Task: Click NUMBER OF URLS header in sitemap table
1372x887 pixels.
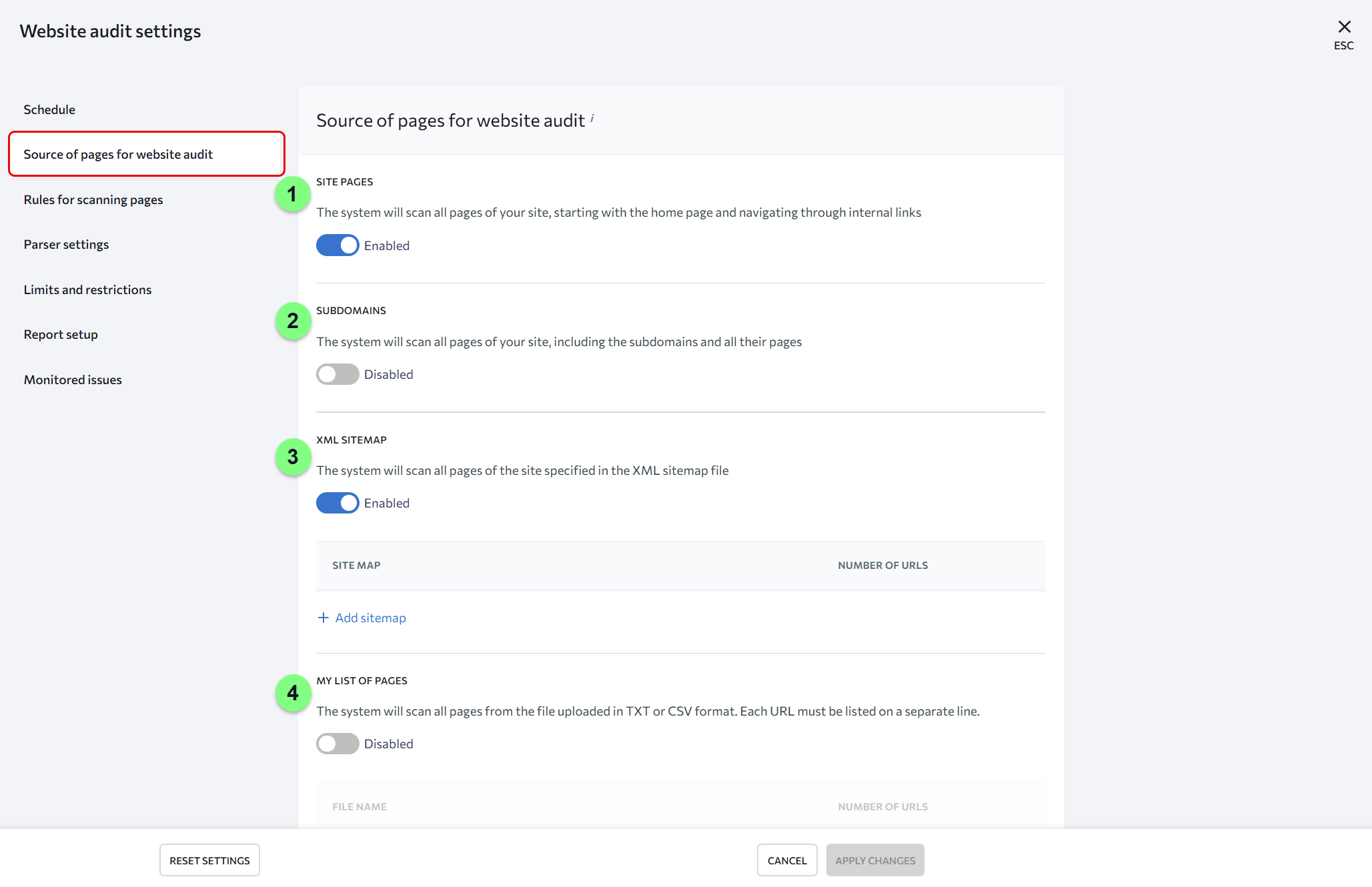Action: click(882, 566)
